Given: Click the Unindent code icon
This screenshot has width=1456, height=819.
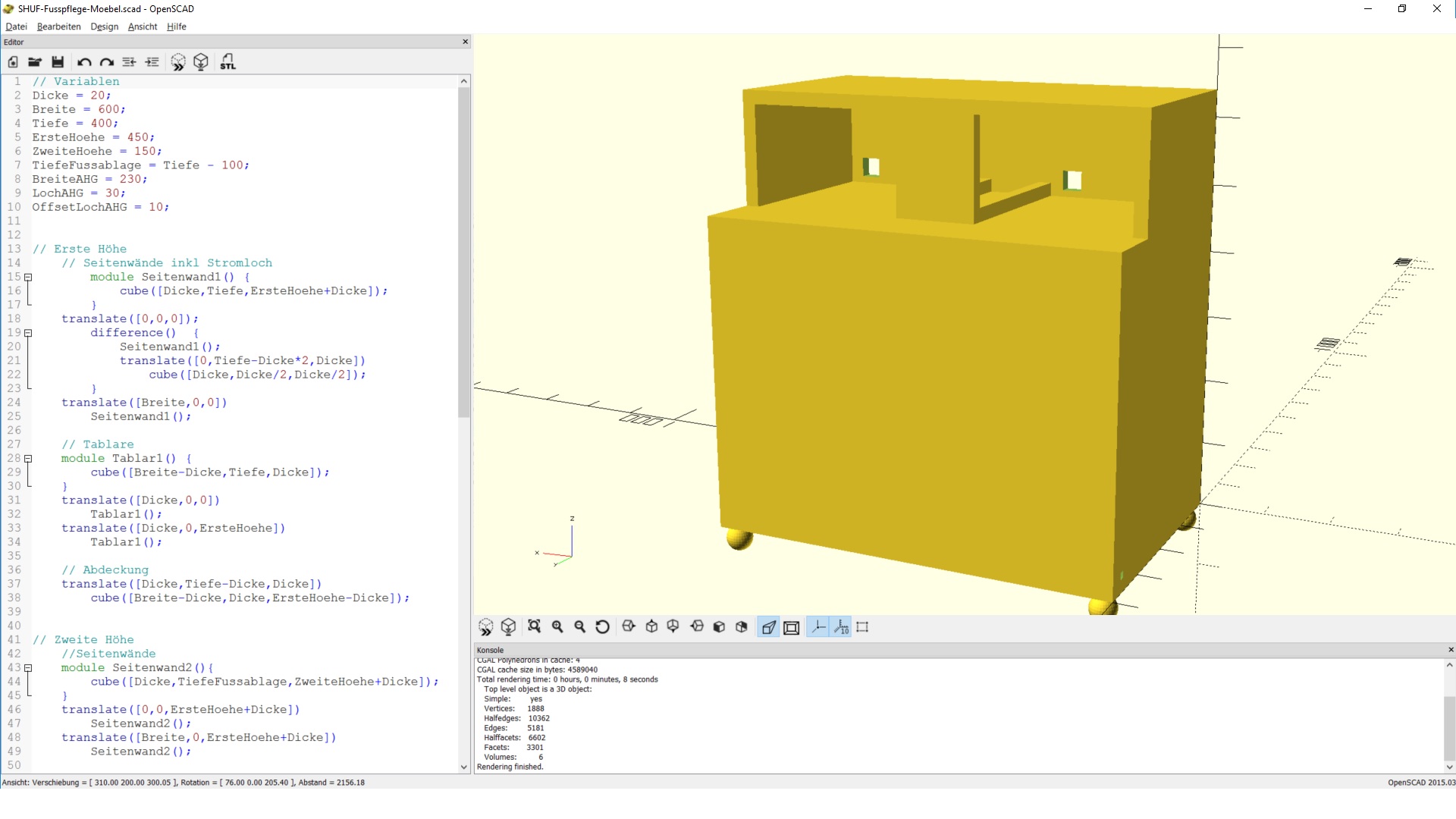Looking at the screenshot, I should pos(129,62).
